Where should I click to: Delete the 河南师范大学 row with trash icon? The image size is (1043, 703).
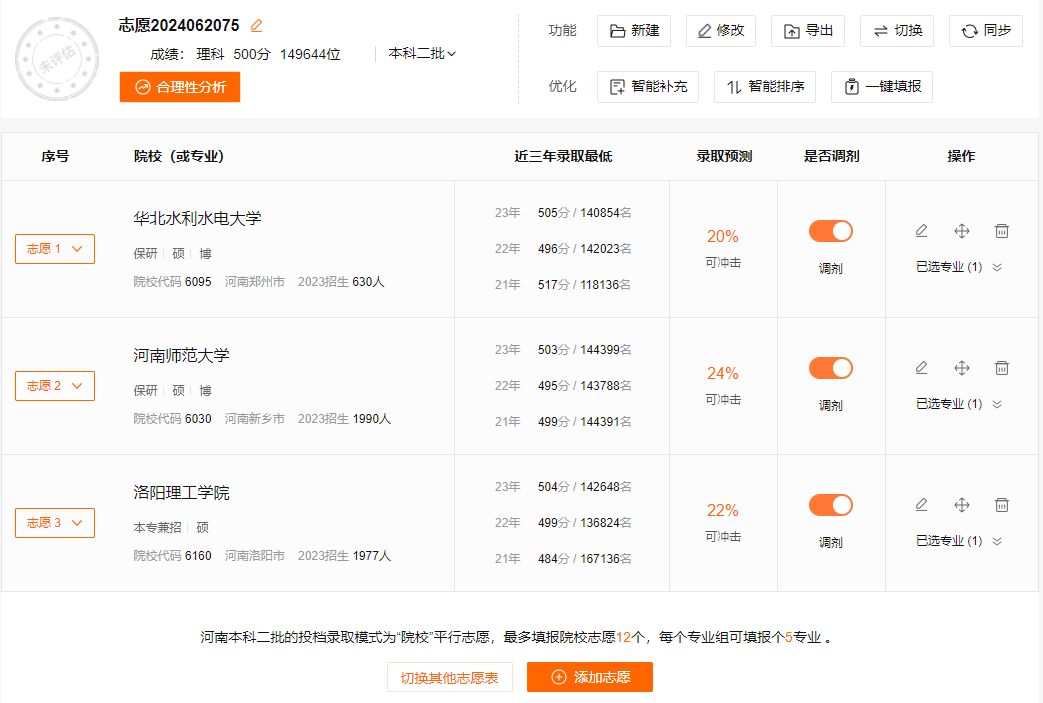(x=1002, y=368)
